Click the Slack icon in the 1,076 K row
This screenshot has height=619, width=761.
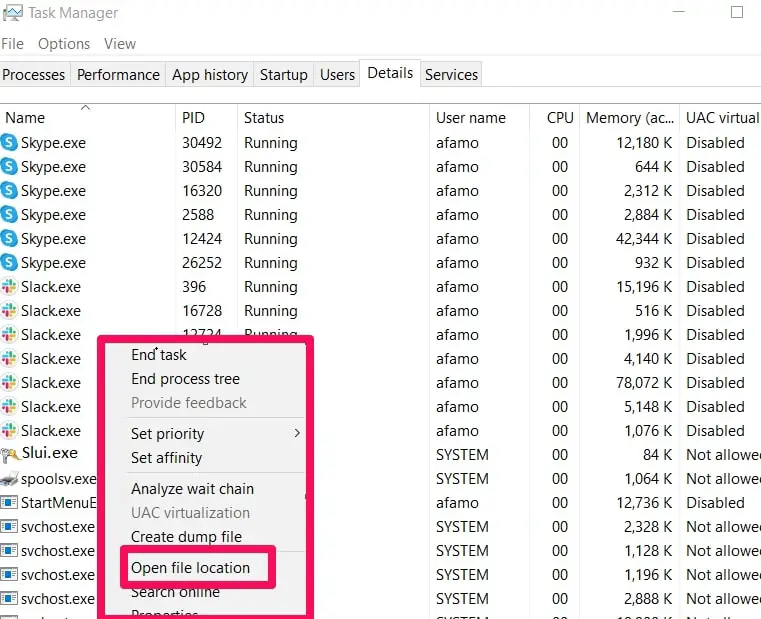[9, 431]
